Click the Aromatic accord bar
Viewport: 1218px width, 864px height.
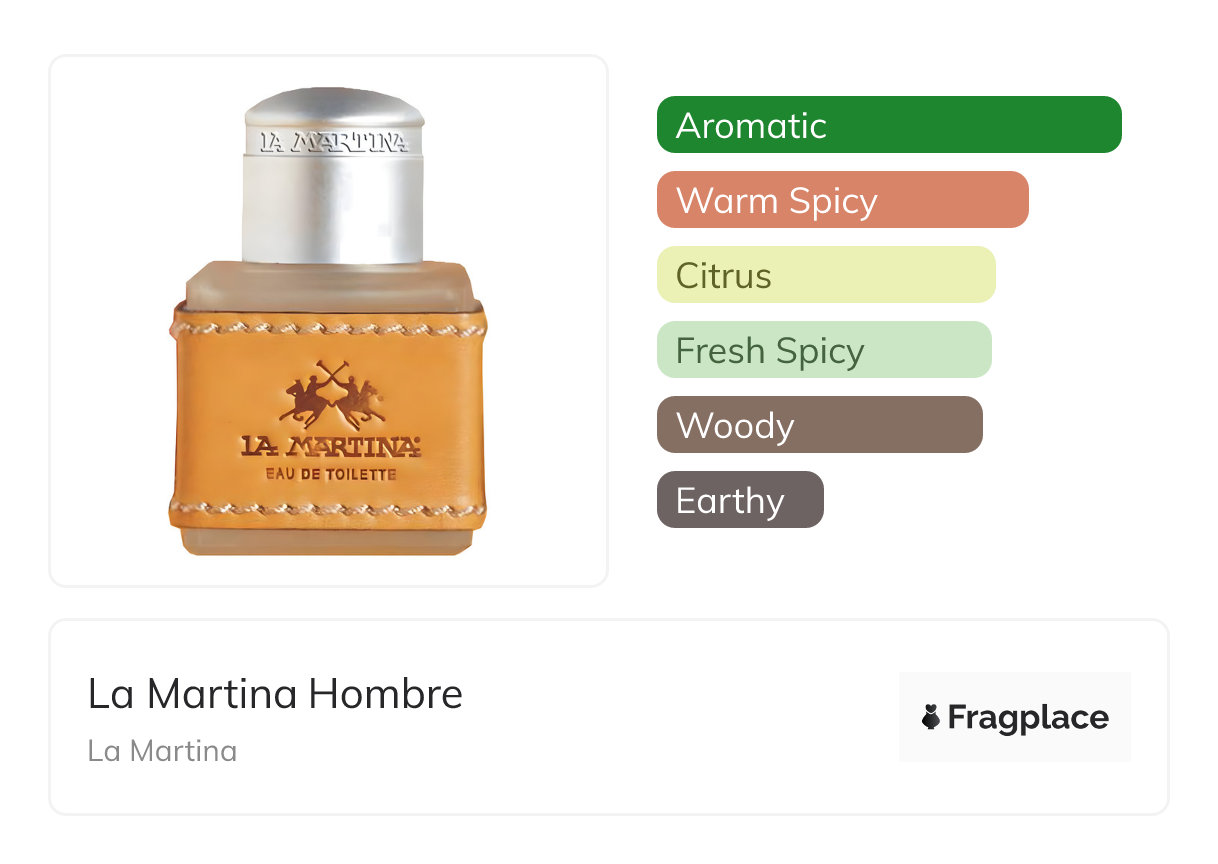pyautogui.click(x=889, y=125)
